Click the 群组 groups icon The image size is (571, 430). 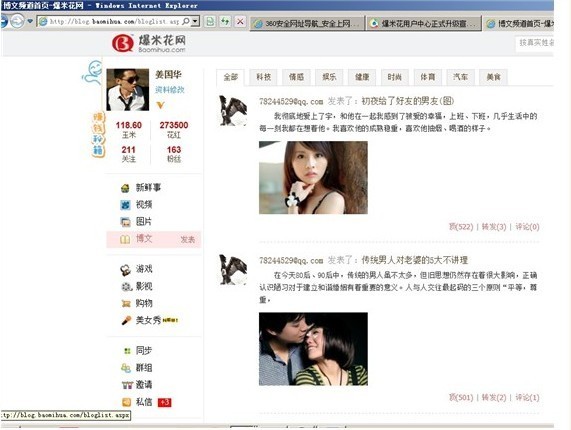pos(126,368)
